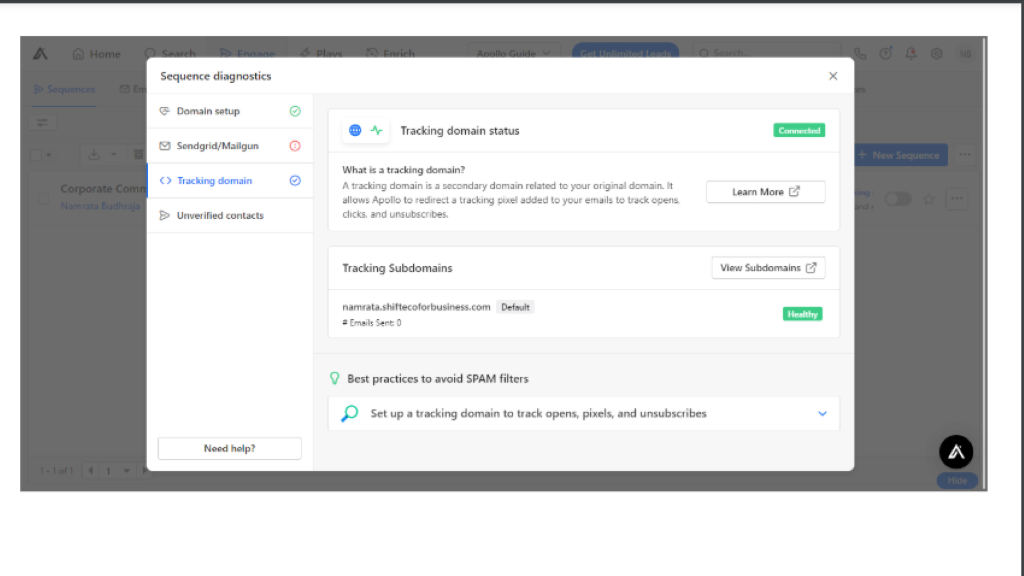Click the filter icon in the background page
The height and width of the screenshot is (576, 1024).
coord(42,122)
